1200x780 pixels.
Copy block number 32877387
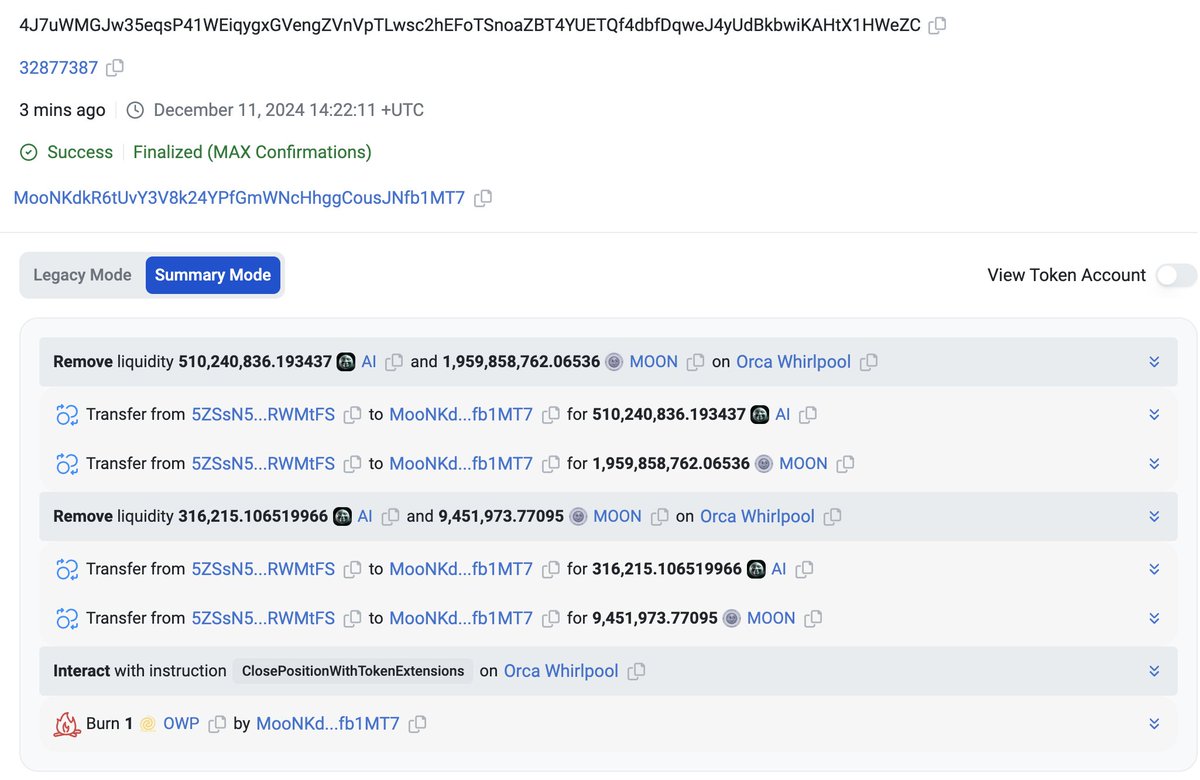115,68
